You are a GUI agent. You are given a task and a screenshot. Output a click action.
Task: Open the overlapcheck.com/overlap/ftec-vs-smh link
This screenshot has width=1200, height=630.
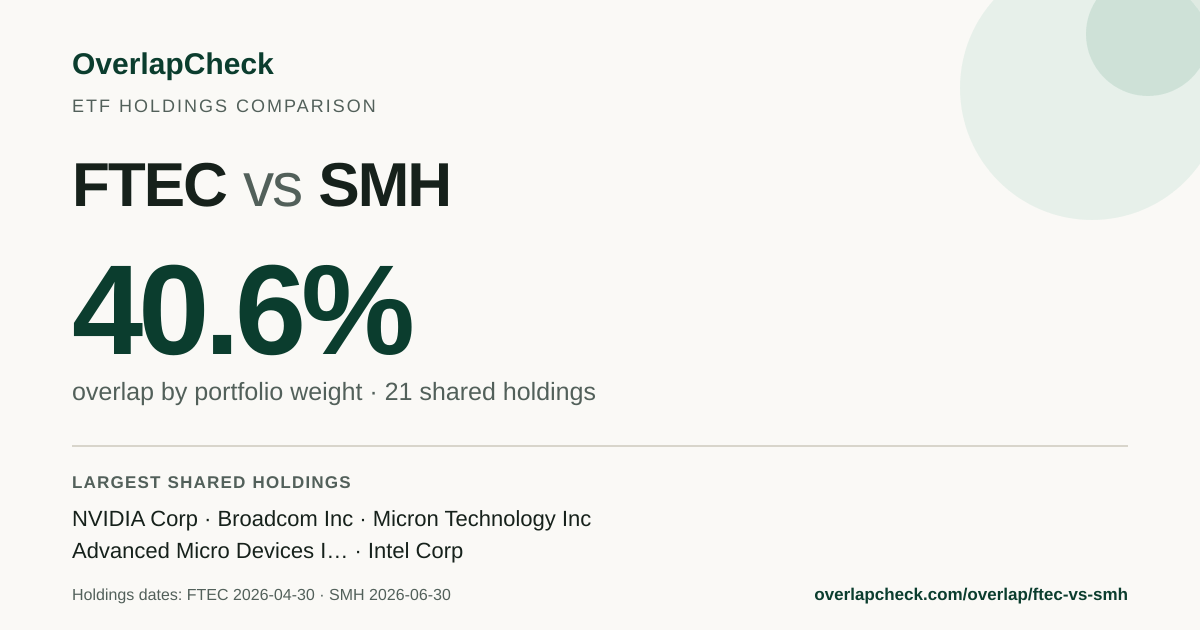[971, 594]
